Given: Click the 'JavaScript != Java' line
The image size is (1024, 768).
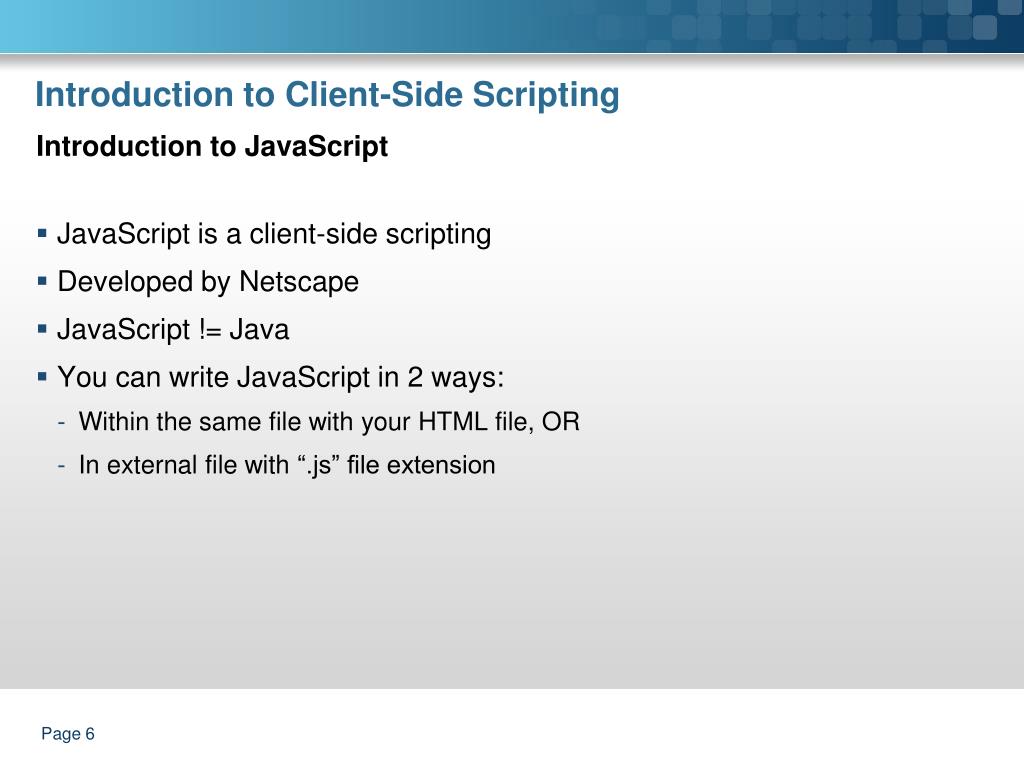Looking at the screenshot, I should tap(173, 329).
